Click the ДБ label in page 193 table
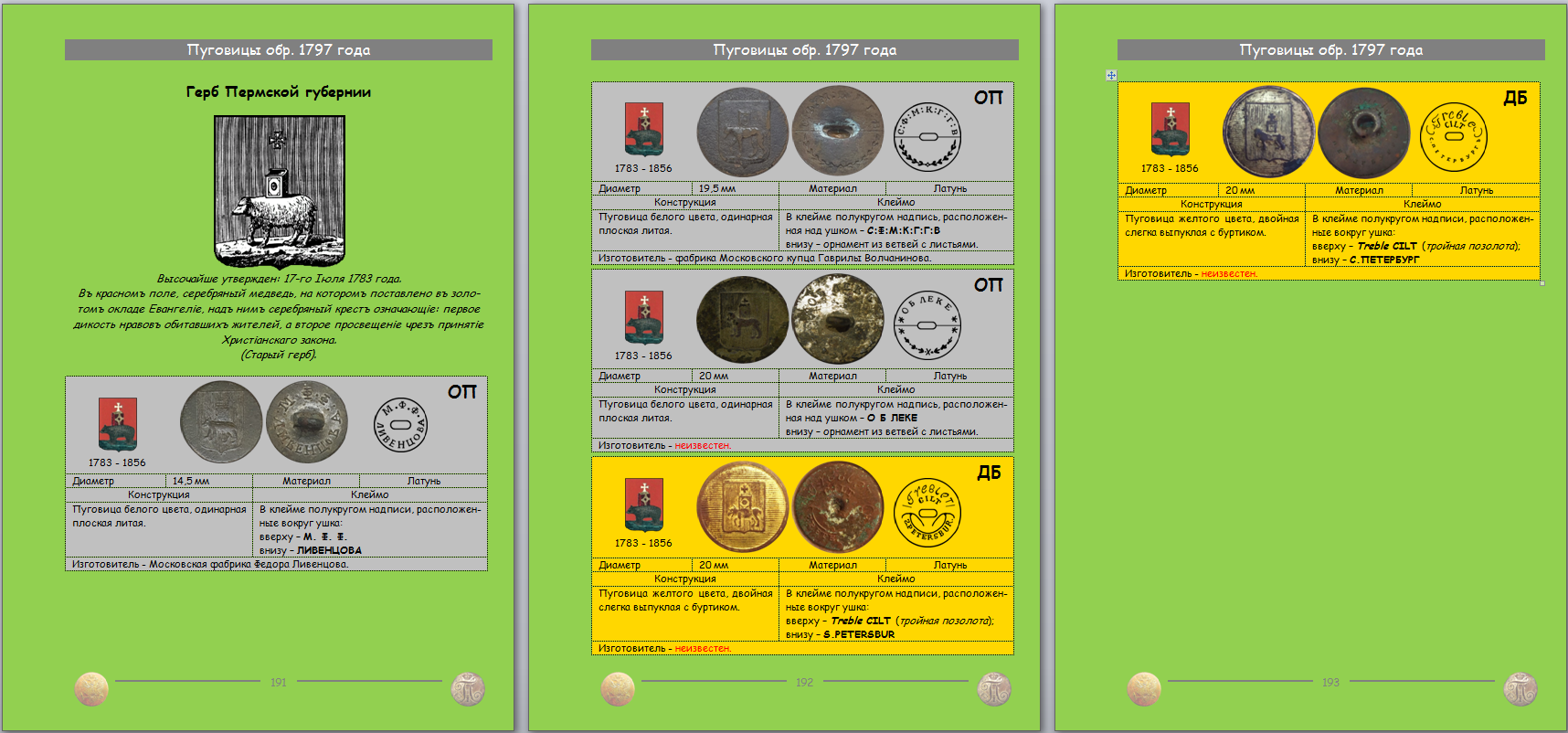This screenshot has height=733, width=1568. (x=1515, y=98)
